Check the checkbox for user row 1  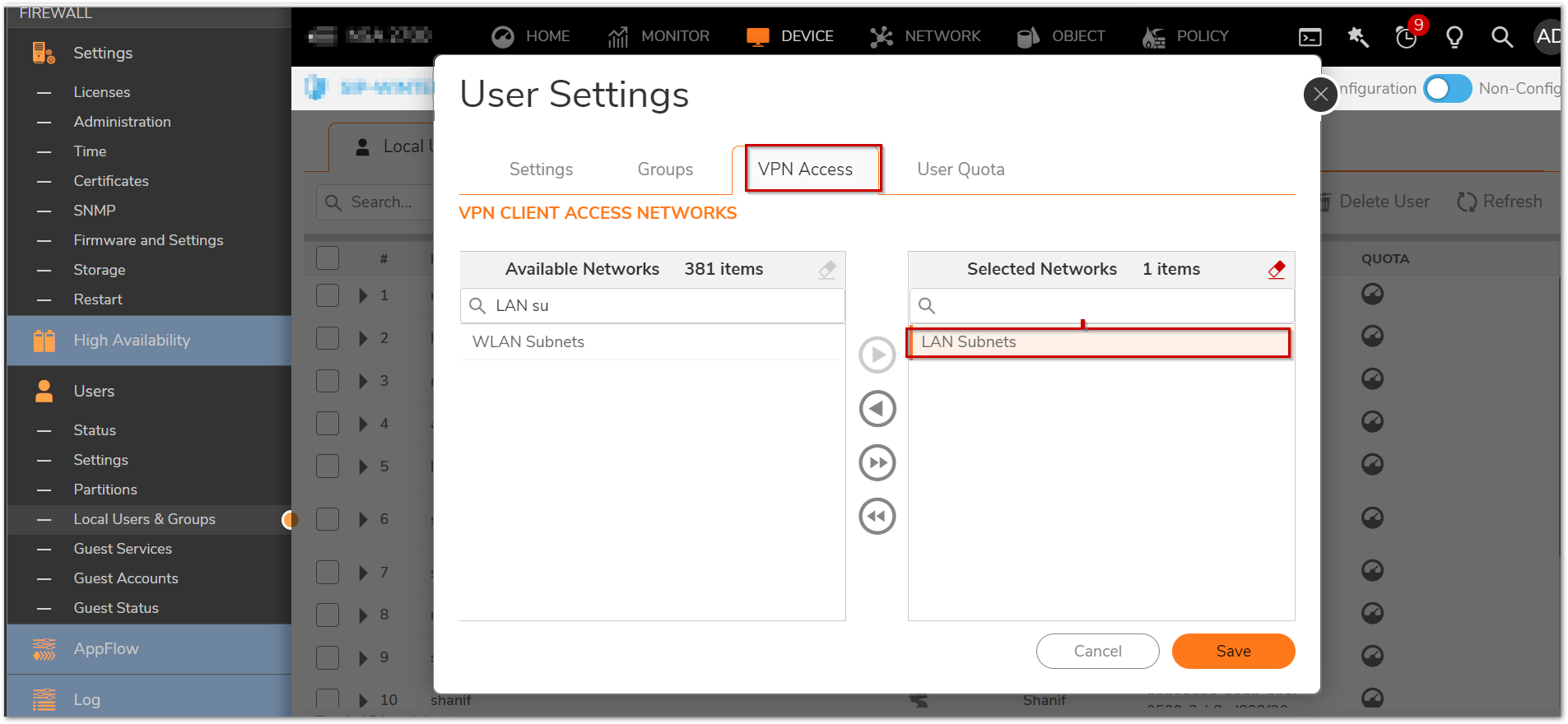pos(328,295)
